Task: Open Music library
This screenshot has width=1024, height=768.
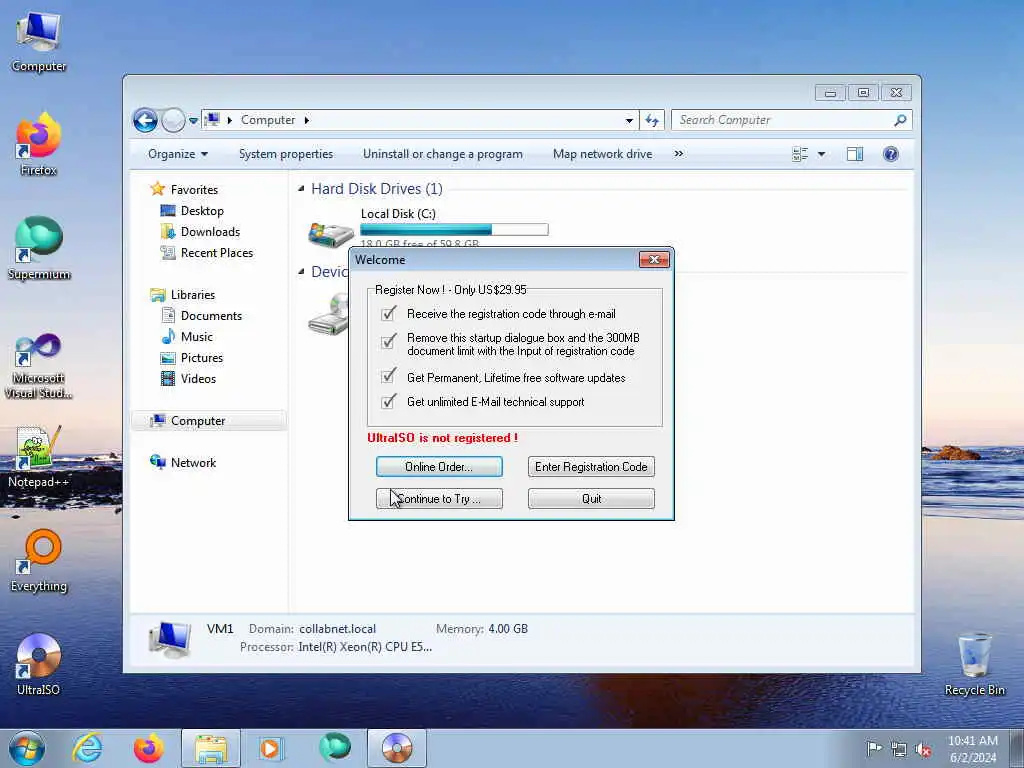Action: [196, 336]
